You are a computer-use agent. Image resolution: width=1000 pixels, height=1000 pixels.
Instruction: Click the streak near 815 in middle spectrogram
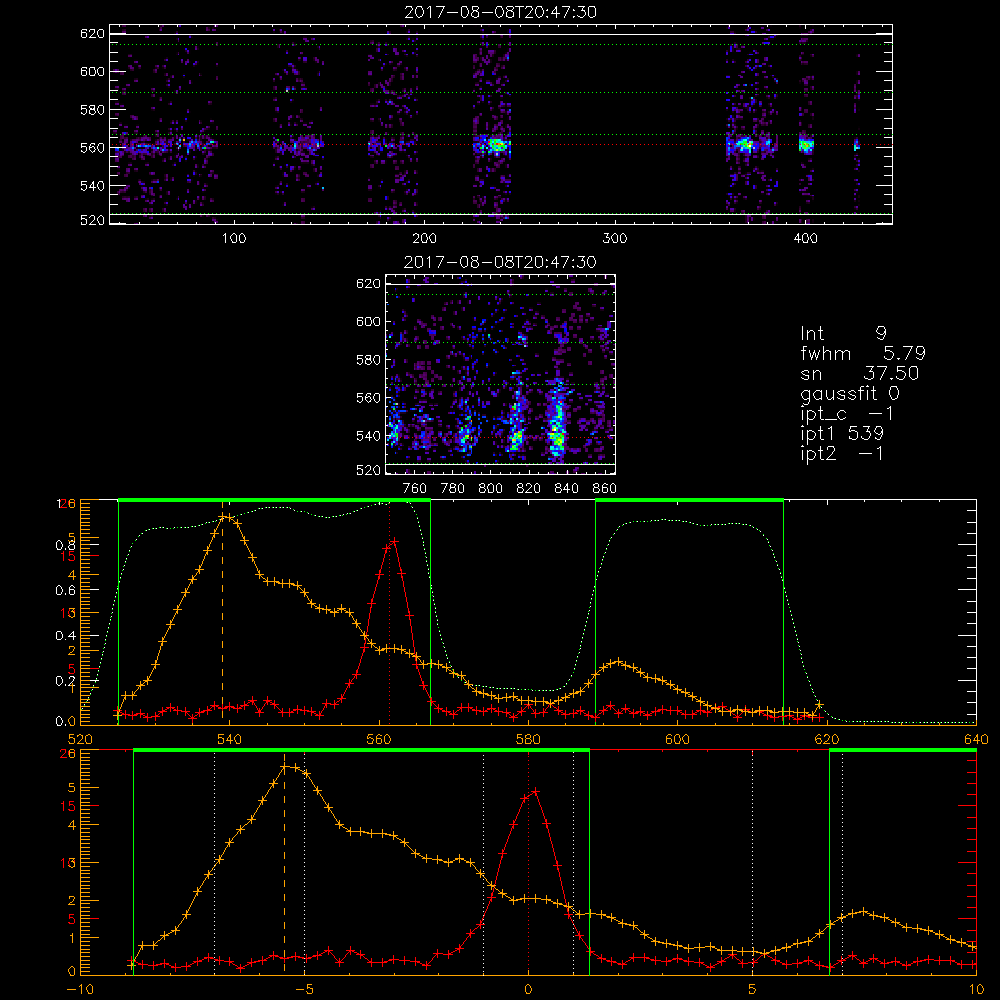click(517, 424)
